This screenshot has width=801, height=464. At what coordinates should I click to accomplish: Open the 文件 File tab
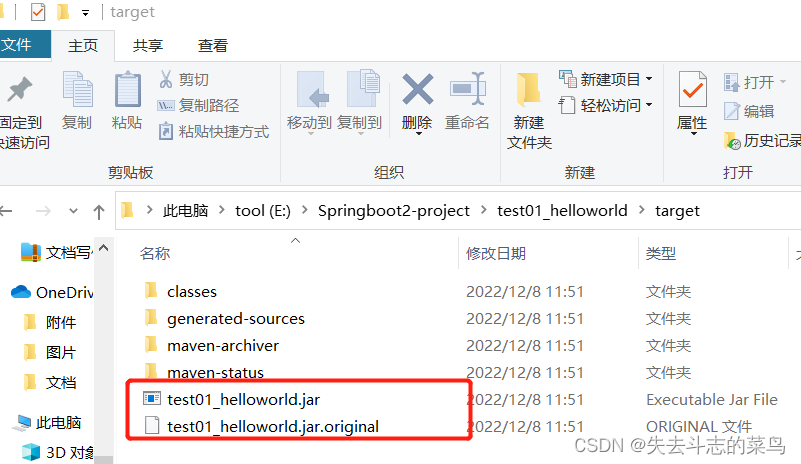tap(25, 44)
